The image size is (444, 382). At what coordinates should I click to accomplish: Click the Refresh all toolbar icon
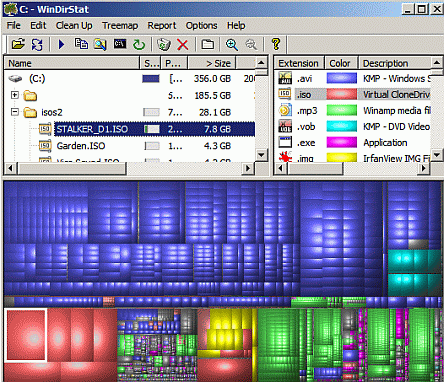tap(37, 44)
